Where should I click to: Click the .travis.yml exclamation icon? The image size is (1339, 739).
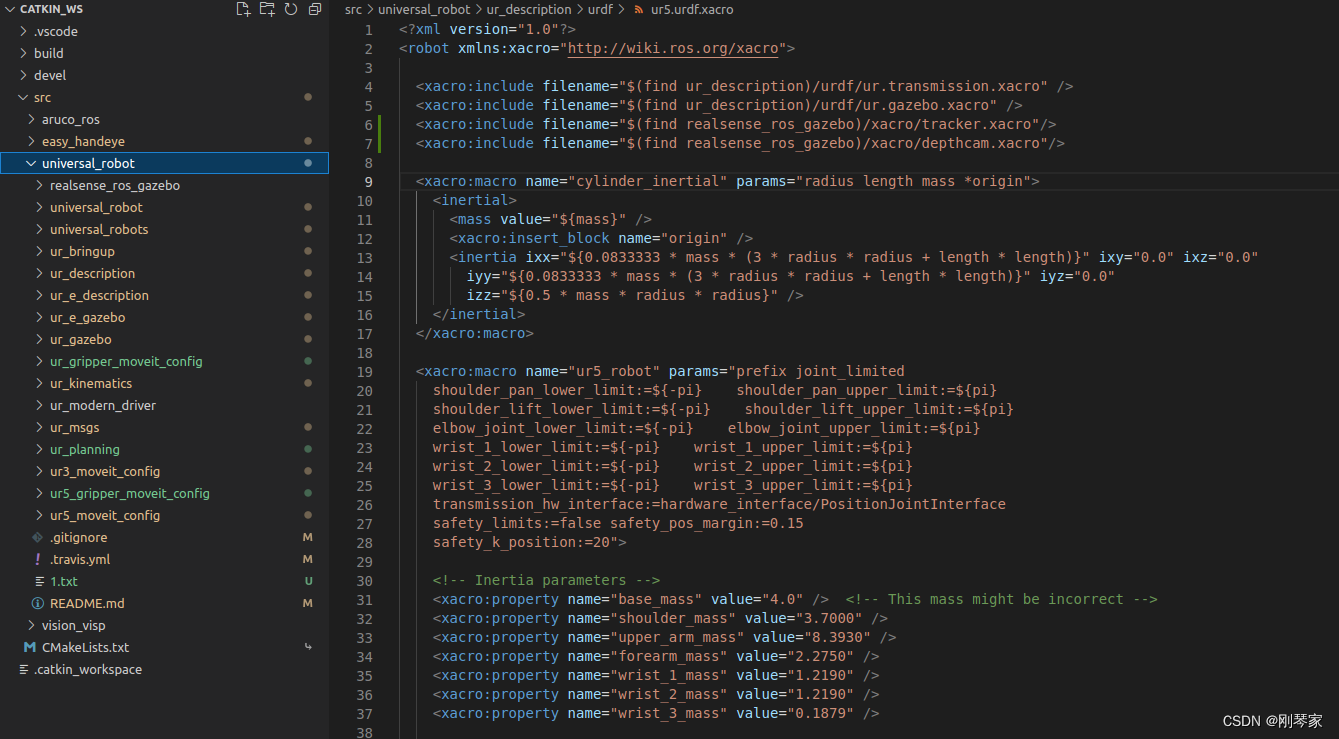click(38, 559)
